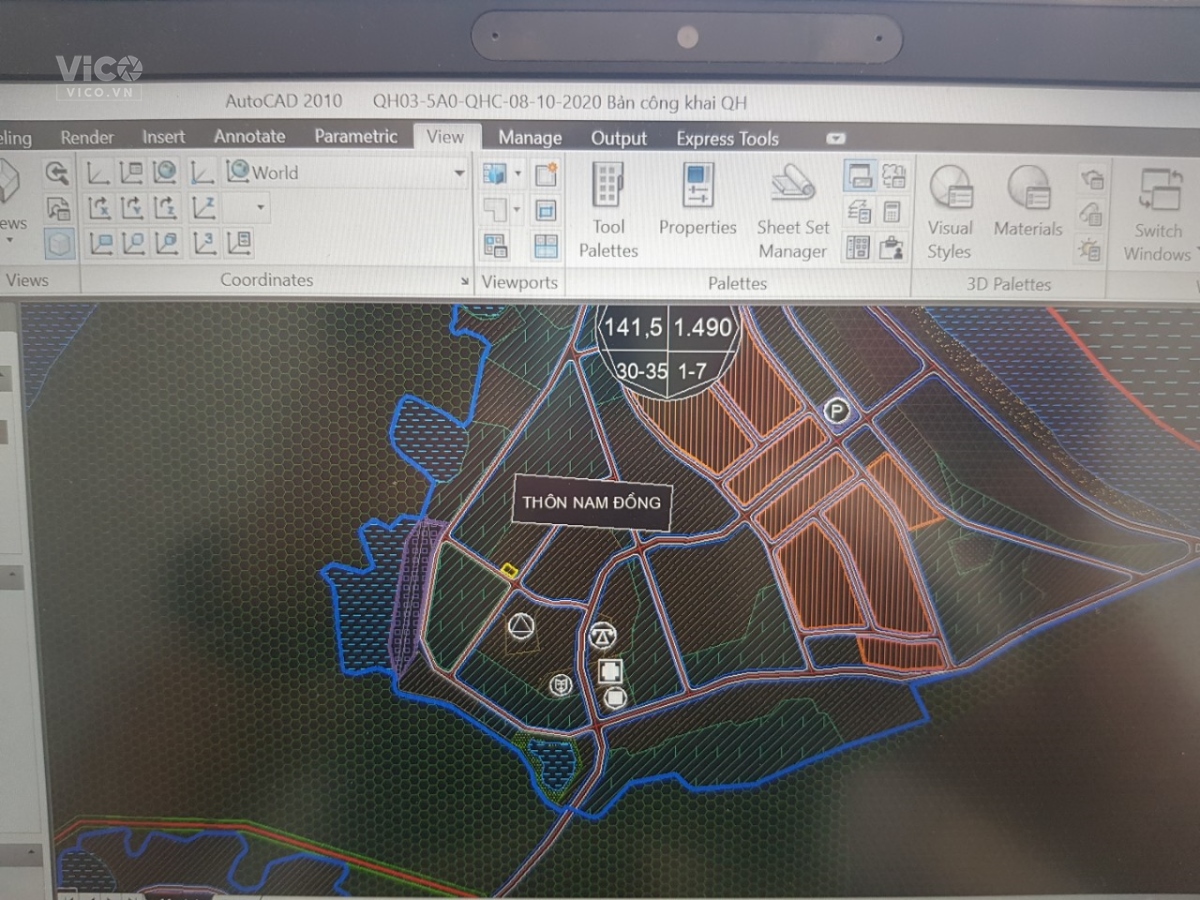Open DesignCenter palette icon
The height and width of the screenshot is (900, 1200).
tap(858, 246)
